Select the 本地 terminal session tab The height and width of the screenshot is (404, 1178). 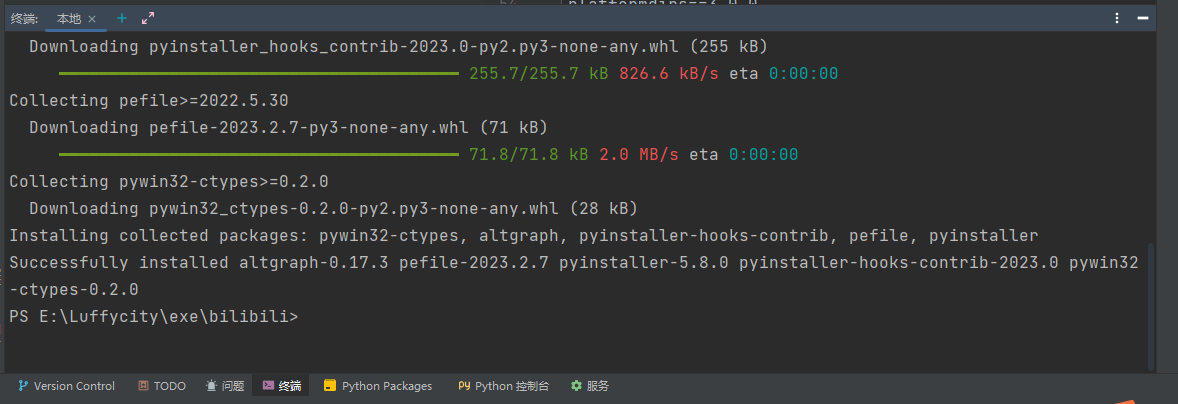coord(69,19)
